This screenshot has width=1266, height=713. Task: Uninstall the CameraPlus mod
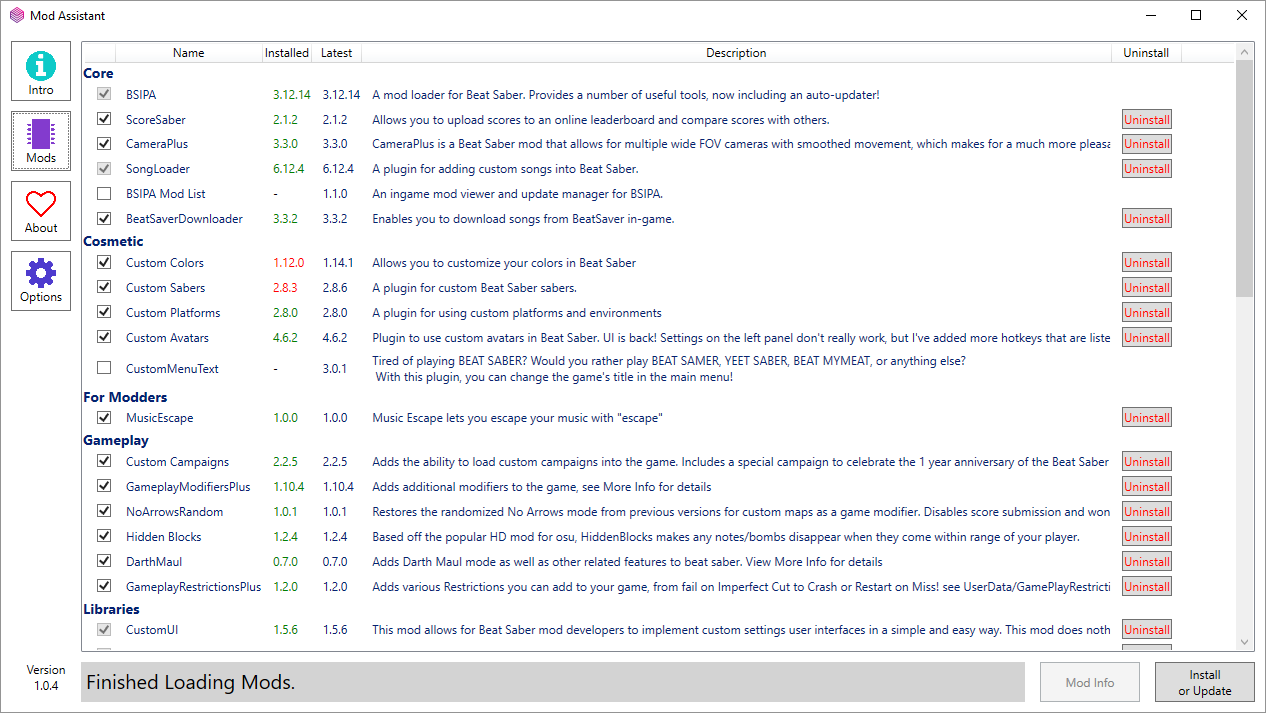tap(1146, 144)
